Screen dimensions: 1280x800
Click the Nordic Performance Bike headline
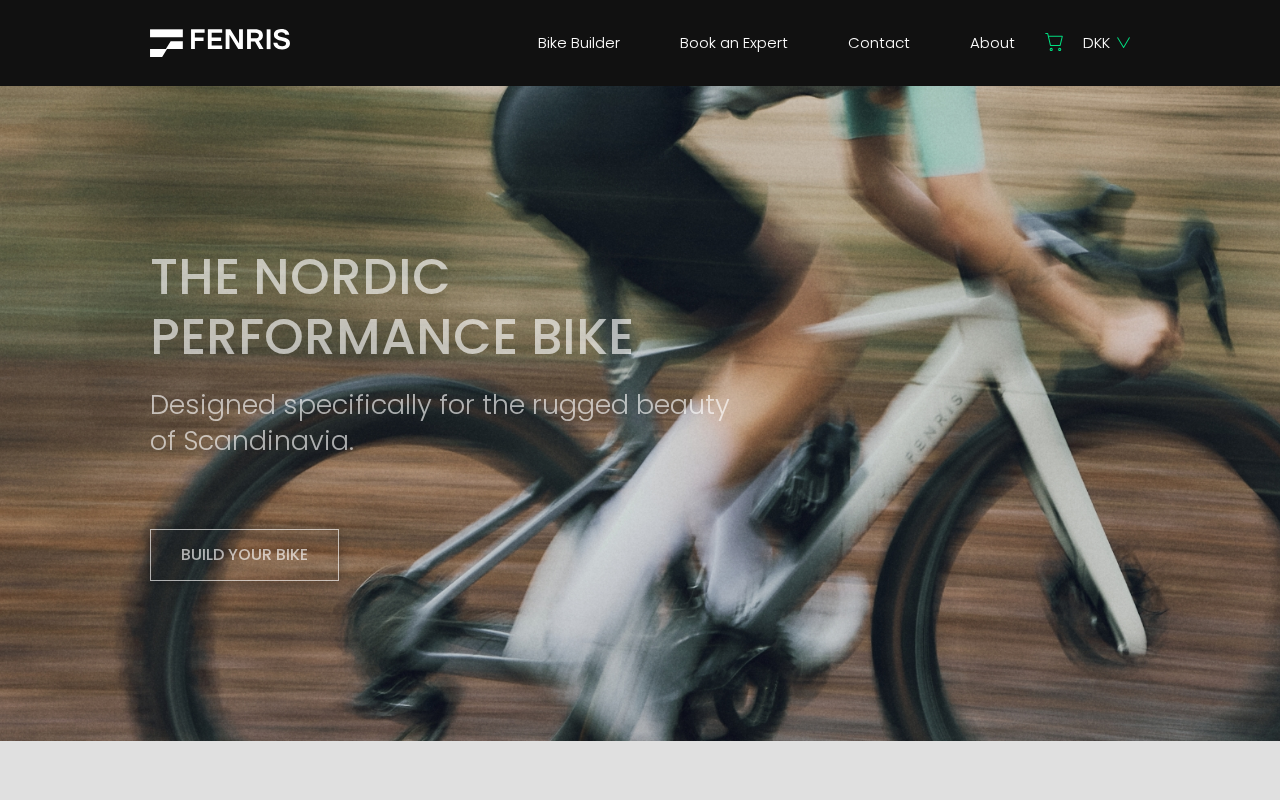tap(392, 307)
